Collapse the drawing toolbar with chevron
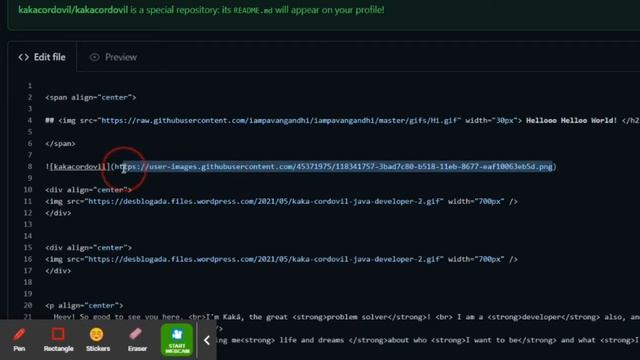Viewport: 640px width, 360px height. click(x=207, y=340)
